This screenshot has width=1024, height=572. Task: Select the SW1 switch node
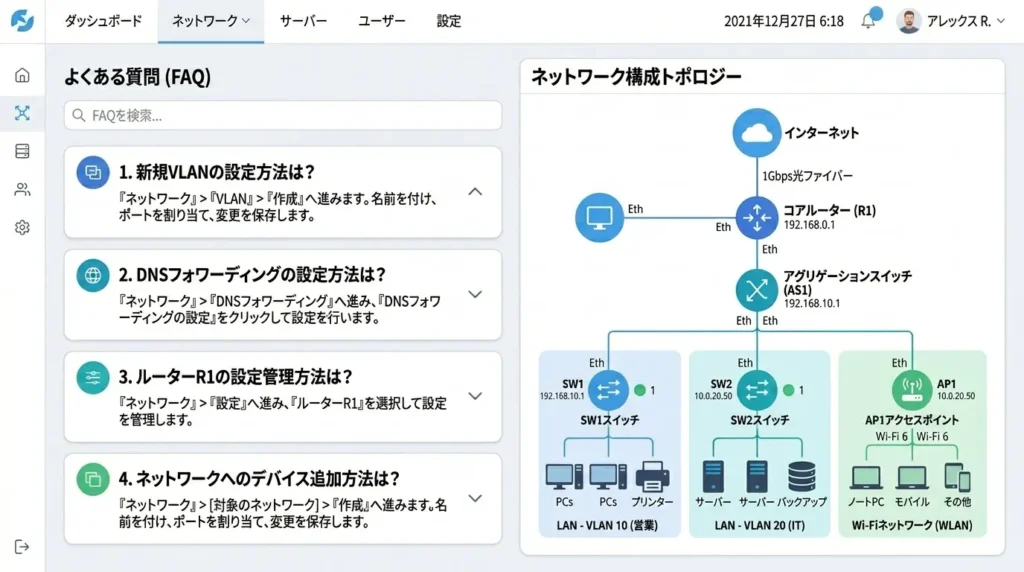pyautogui.click(x=608, y=390)
